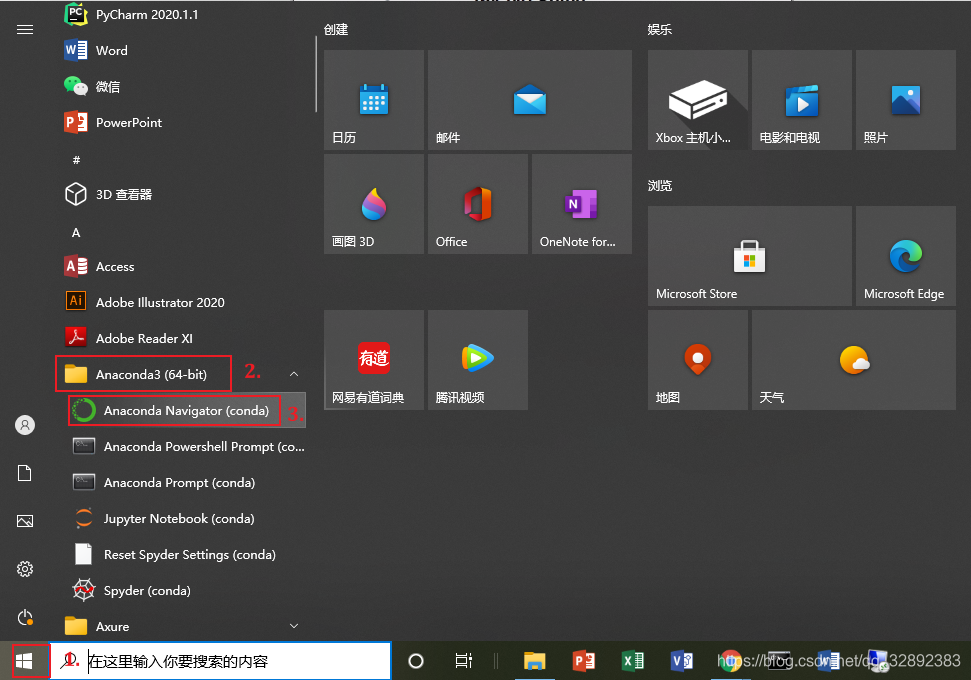The height and width of the screenshot is (680, 971).
Task: Open Visio on the taskbar
Action: 682,661
